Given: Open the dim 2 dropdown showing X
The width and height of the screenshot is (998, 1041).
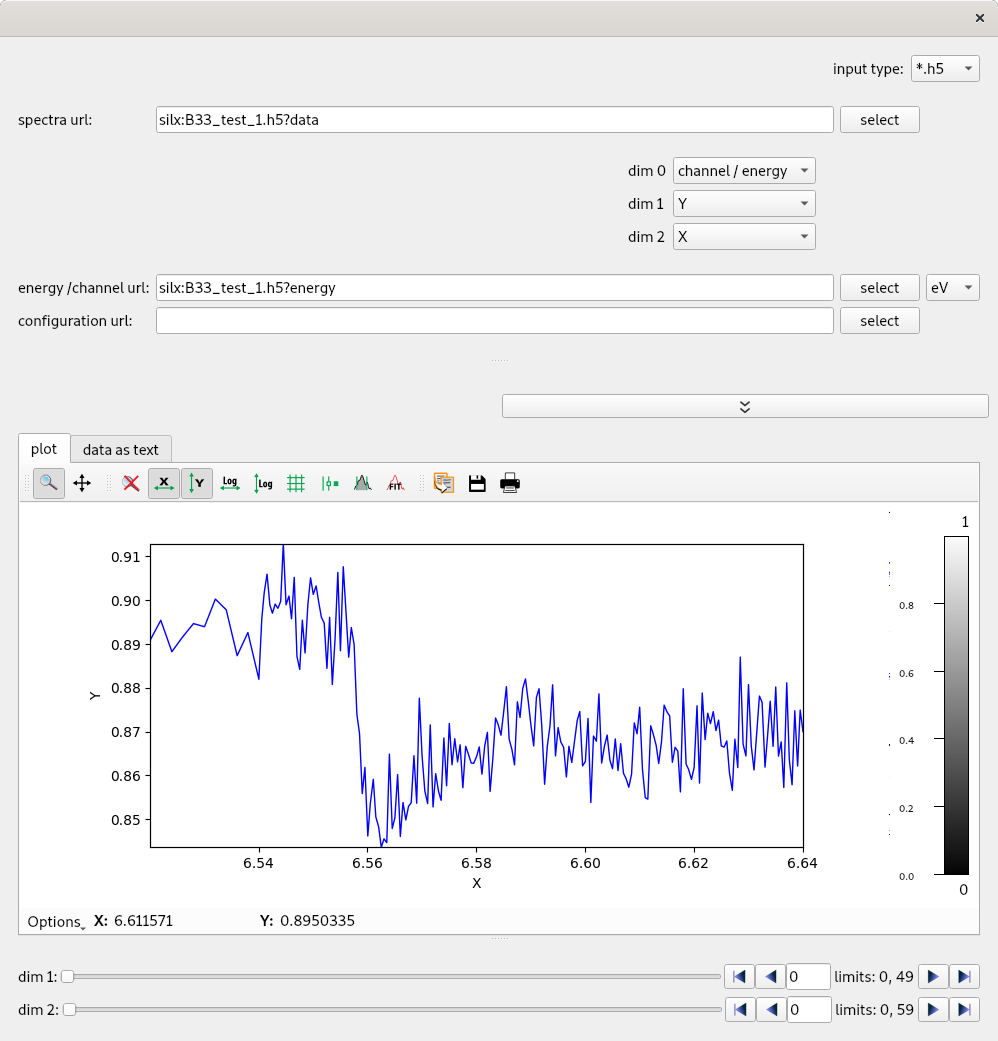Looking at the screenshot, I should [x=744, y=237].
